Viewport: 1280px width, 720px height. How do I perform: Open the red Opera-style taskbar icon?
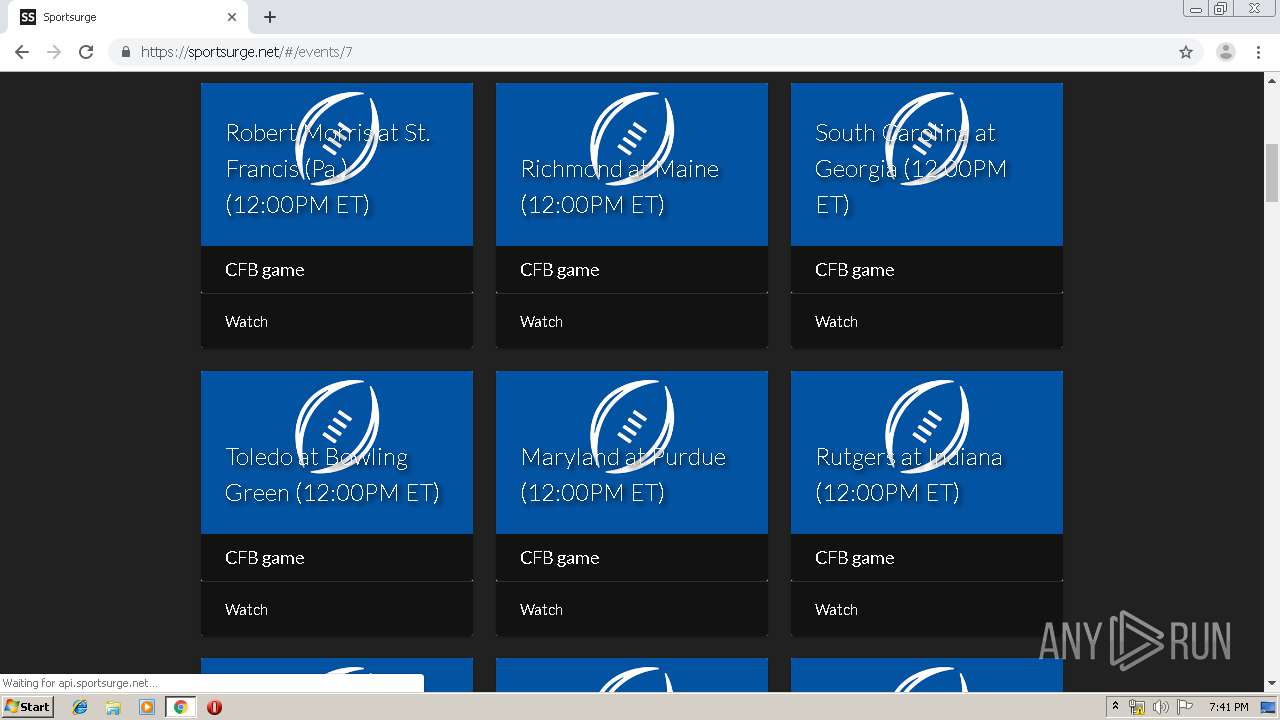214,707
